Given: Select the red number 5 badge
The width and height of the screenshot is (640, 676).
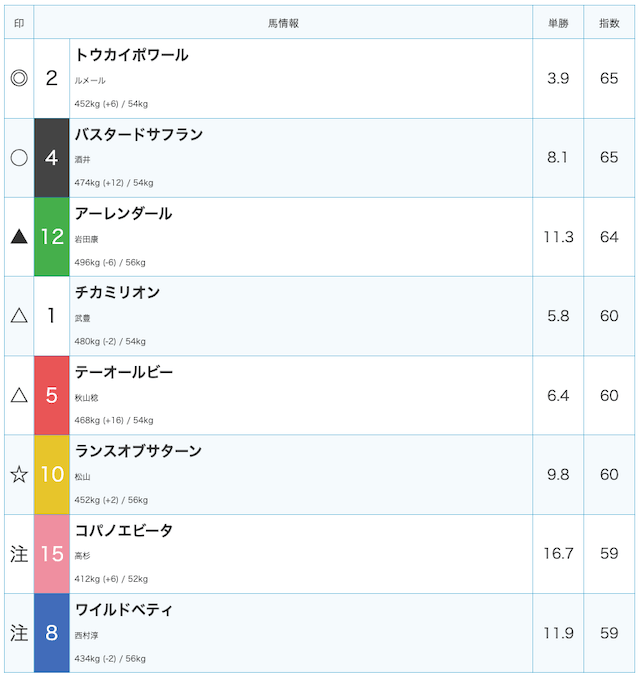Looking at the screenshot, I should coord(52,395).
